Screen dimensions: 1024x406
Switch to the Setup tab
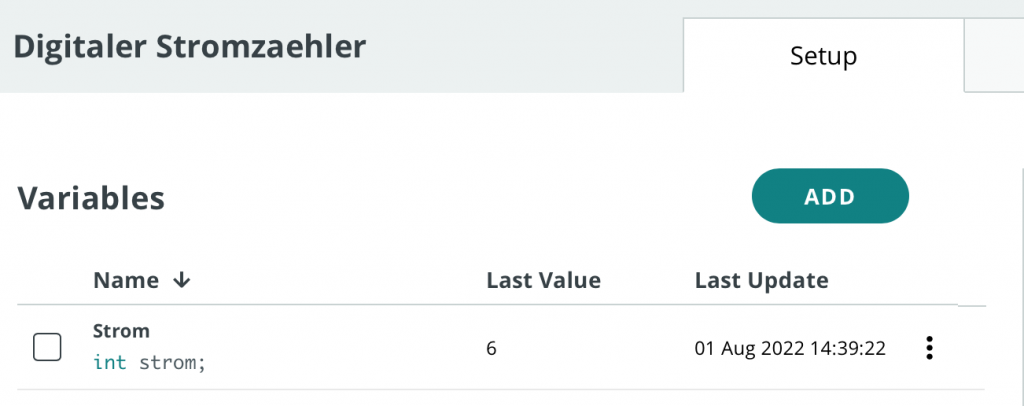point(824,55)
